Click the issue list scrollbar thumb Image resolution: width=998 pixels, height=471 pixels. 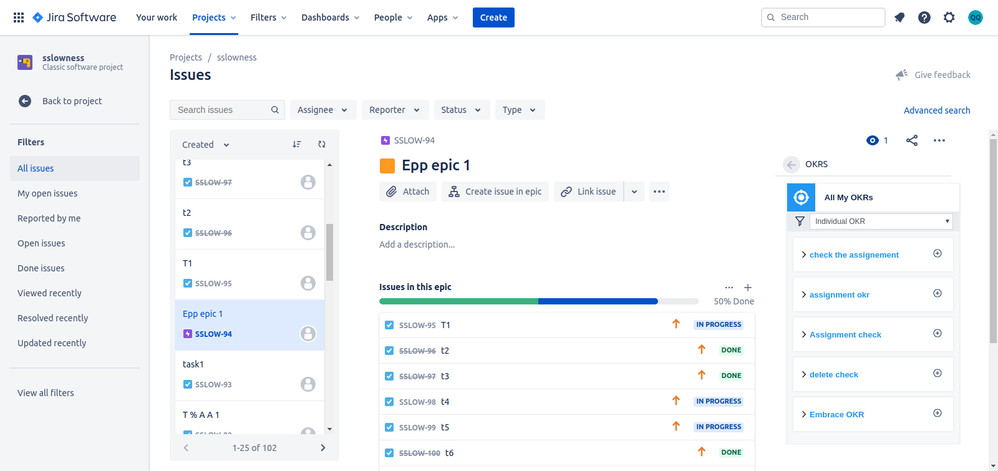tap(329, 252)
